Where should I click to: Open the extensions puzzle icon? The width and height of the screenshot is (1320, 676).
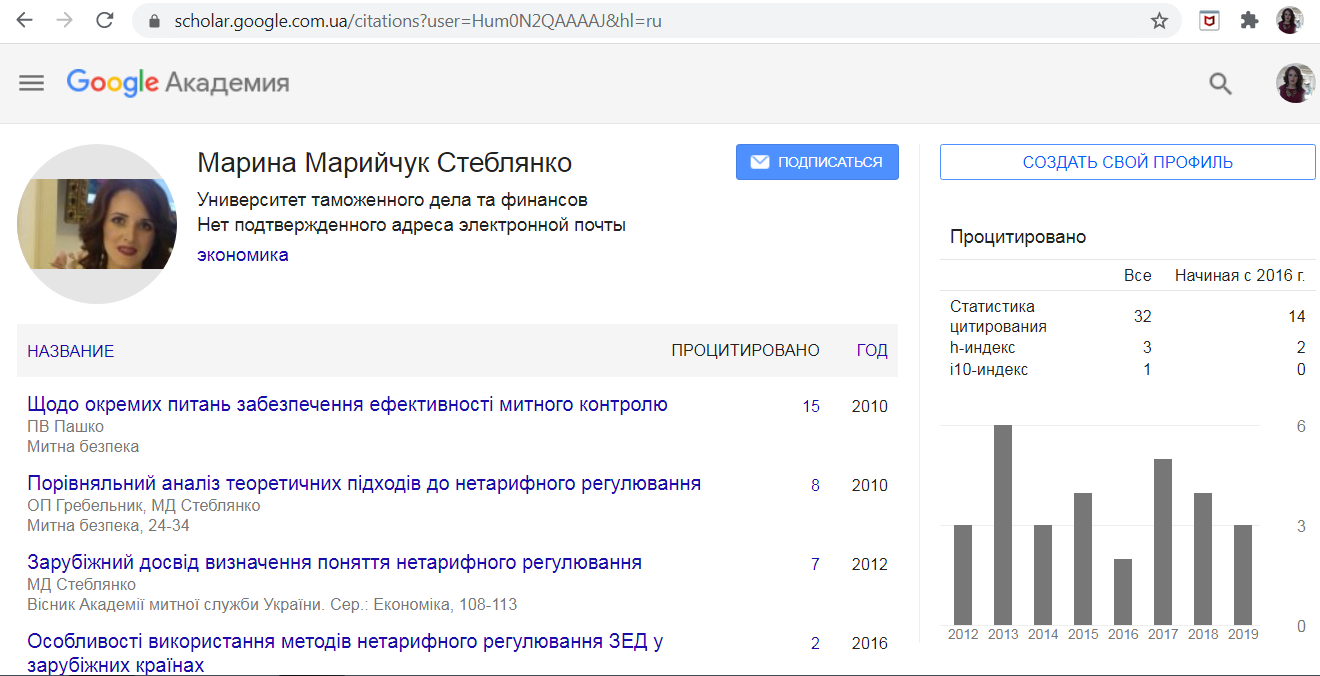pos(1249,21)
